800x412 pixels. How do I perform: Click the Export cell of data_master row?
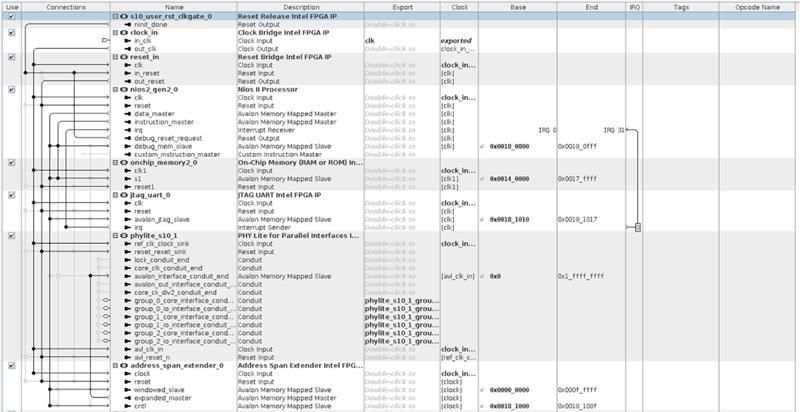[x=402, y=114]
